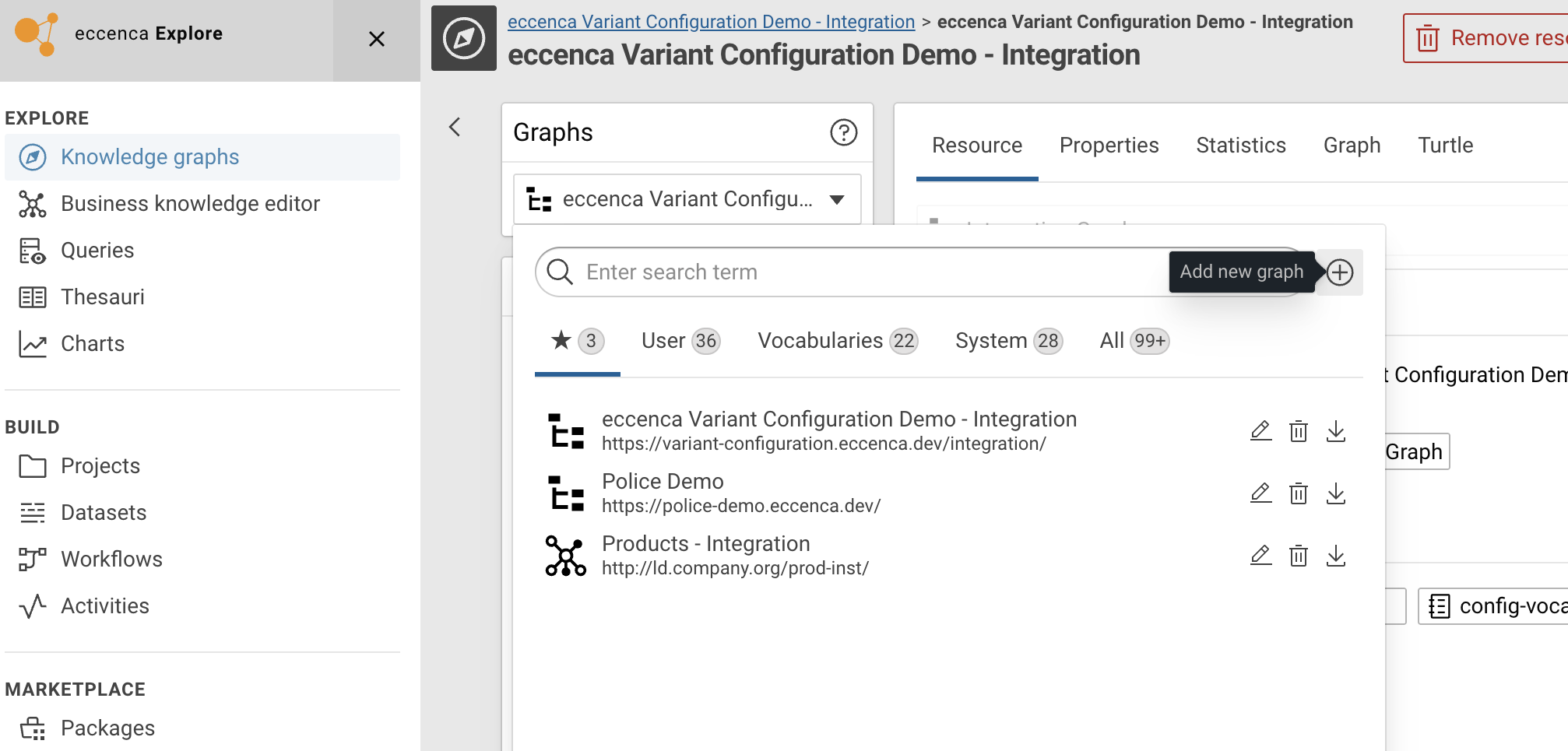Open the Statistics tab
1568x751 pixels.
tap(1241, 146)
